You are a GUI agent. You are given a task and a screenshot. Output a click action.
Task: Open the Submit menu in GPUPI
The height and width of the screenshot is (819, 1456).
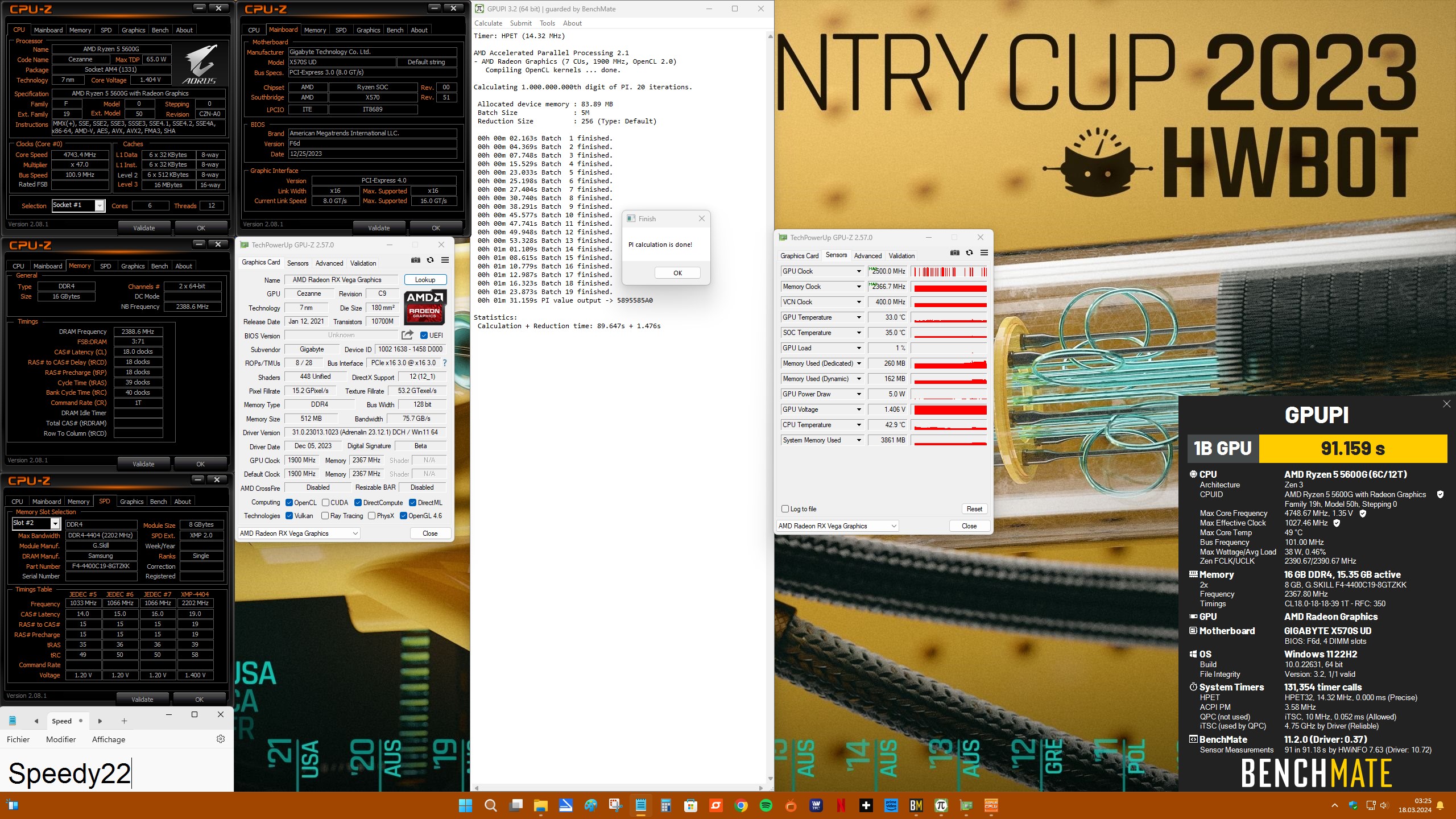tap(520, 23)
